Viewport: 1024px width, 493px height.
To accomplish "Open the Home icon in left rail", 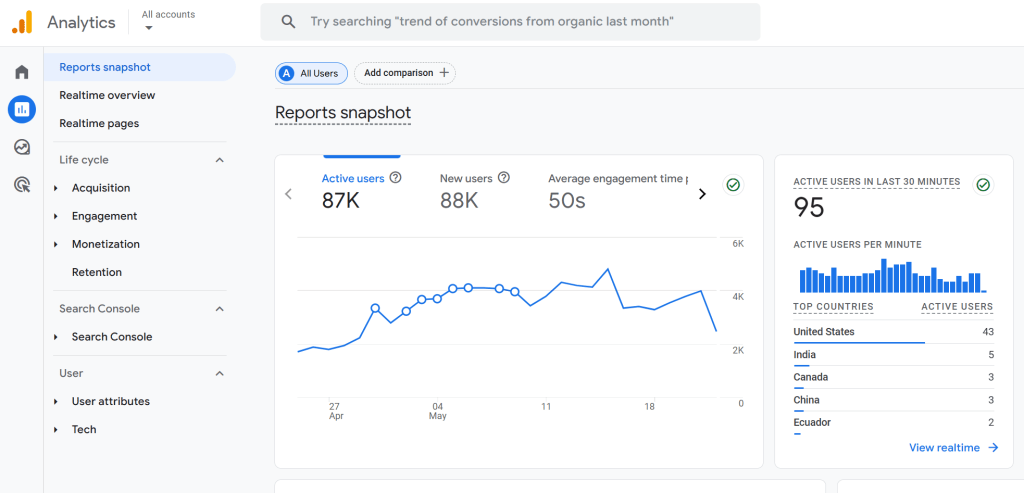I will click(x=21, y=72).
